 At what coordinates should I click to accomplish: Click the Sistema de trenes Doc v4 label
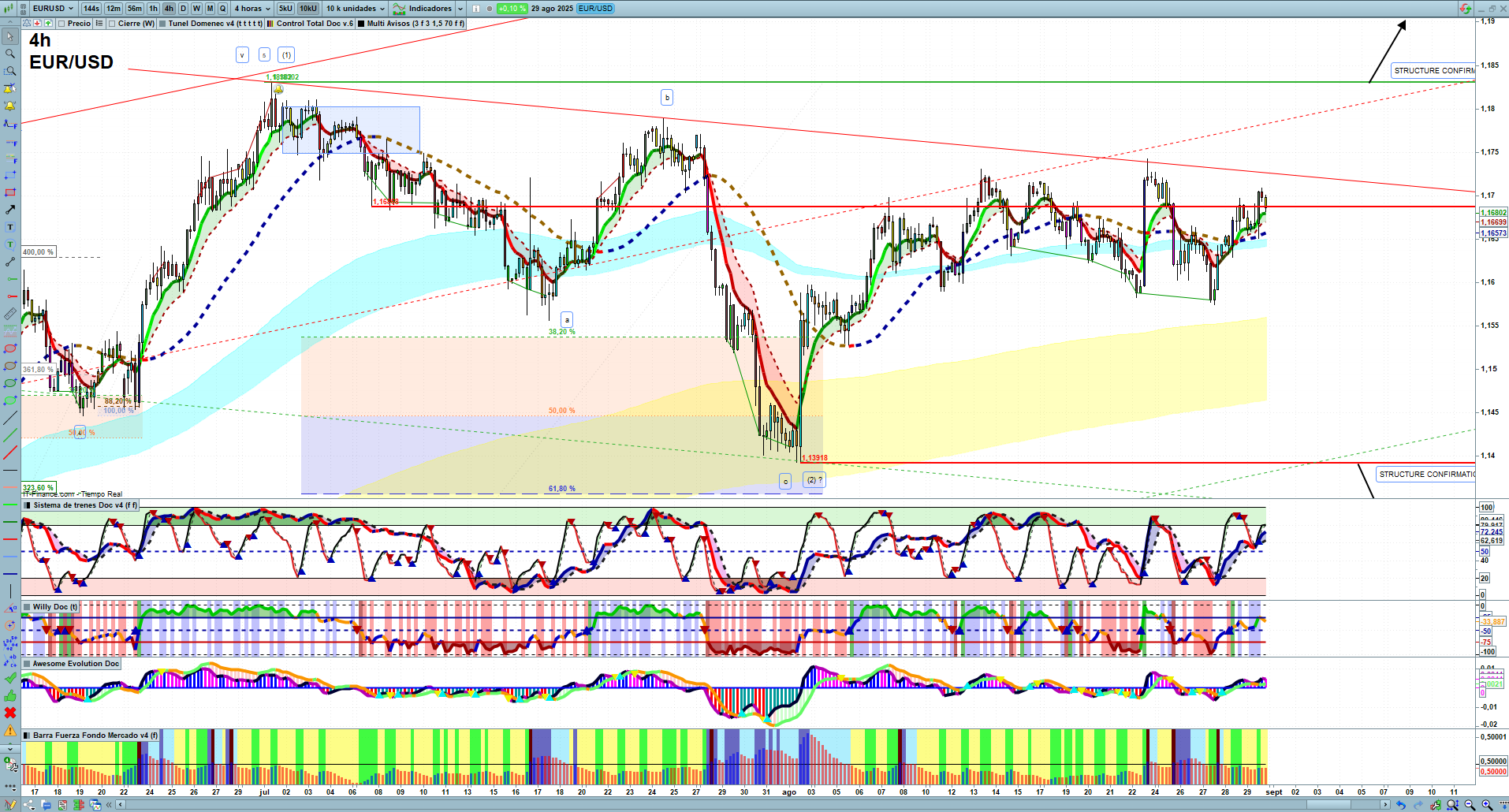85,505
